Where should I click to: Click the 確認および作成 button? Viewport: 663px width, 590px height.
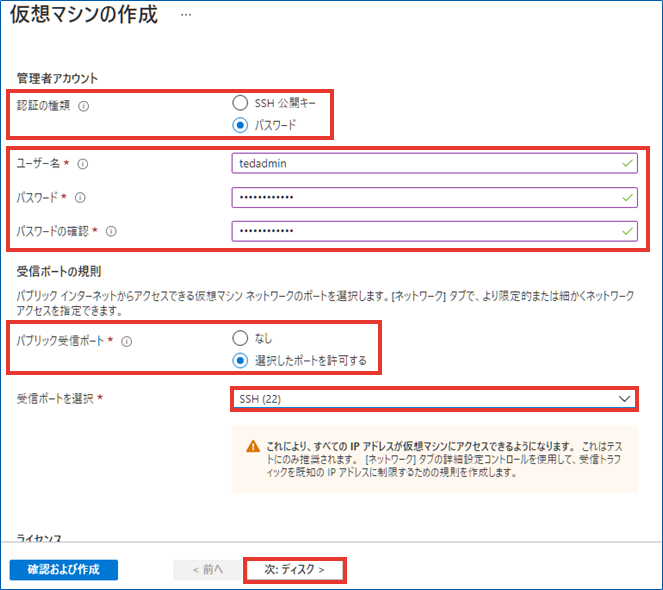[64, 570]
